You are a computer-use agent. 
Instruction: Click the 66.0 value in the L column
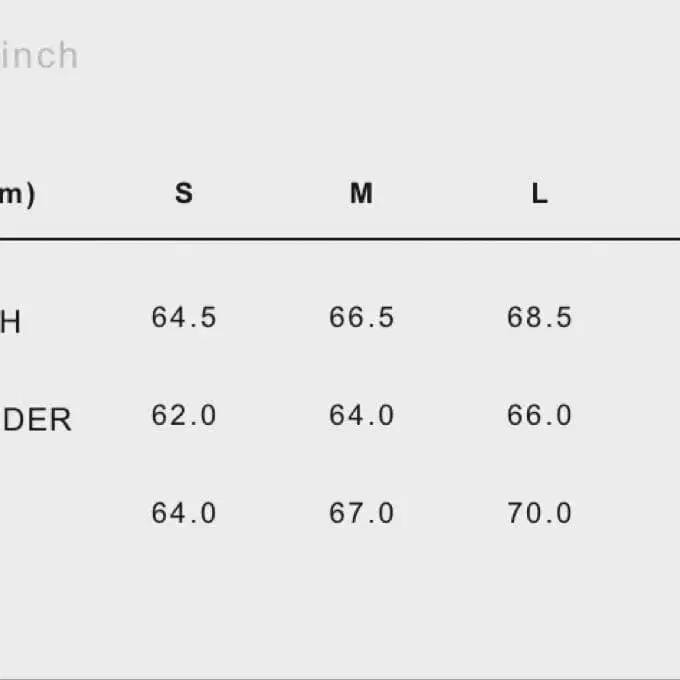(539, 416)
